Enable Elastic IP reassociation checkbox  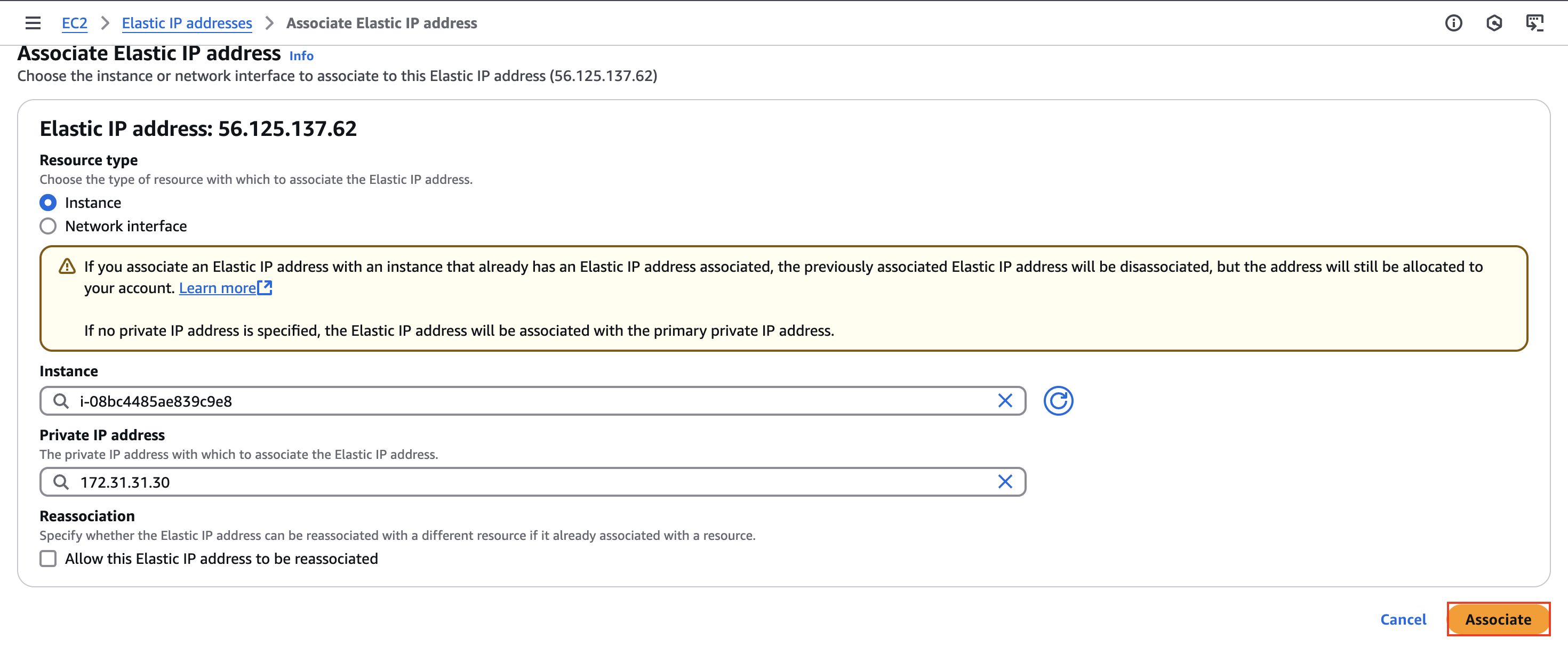(48, 559)
